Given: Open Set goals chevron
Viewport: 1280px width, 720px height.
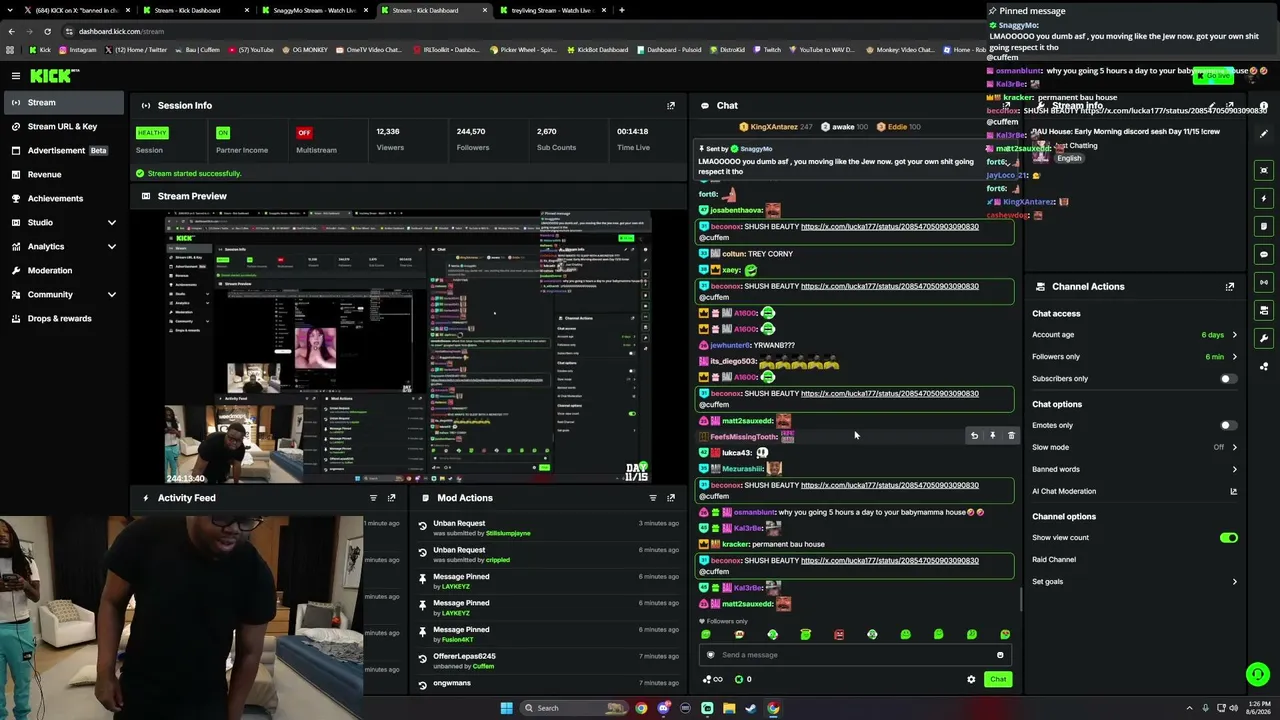Looking at the screenshot, I should pos(1234,581).
